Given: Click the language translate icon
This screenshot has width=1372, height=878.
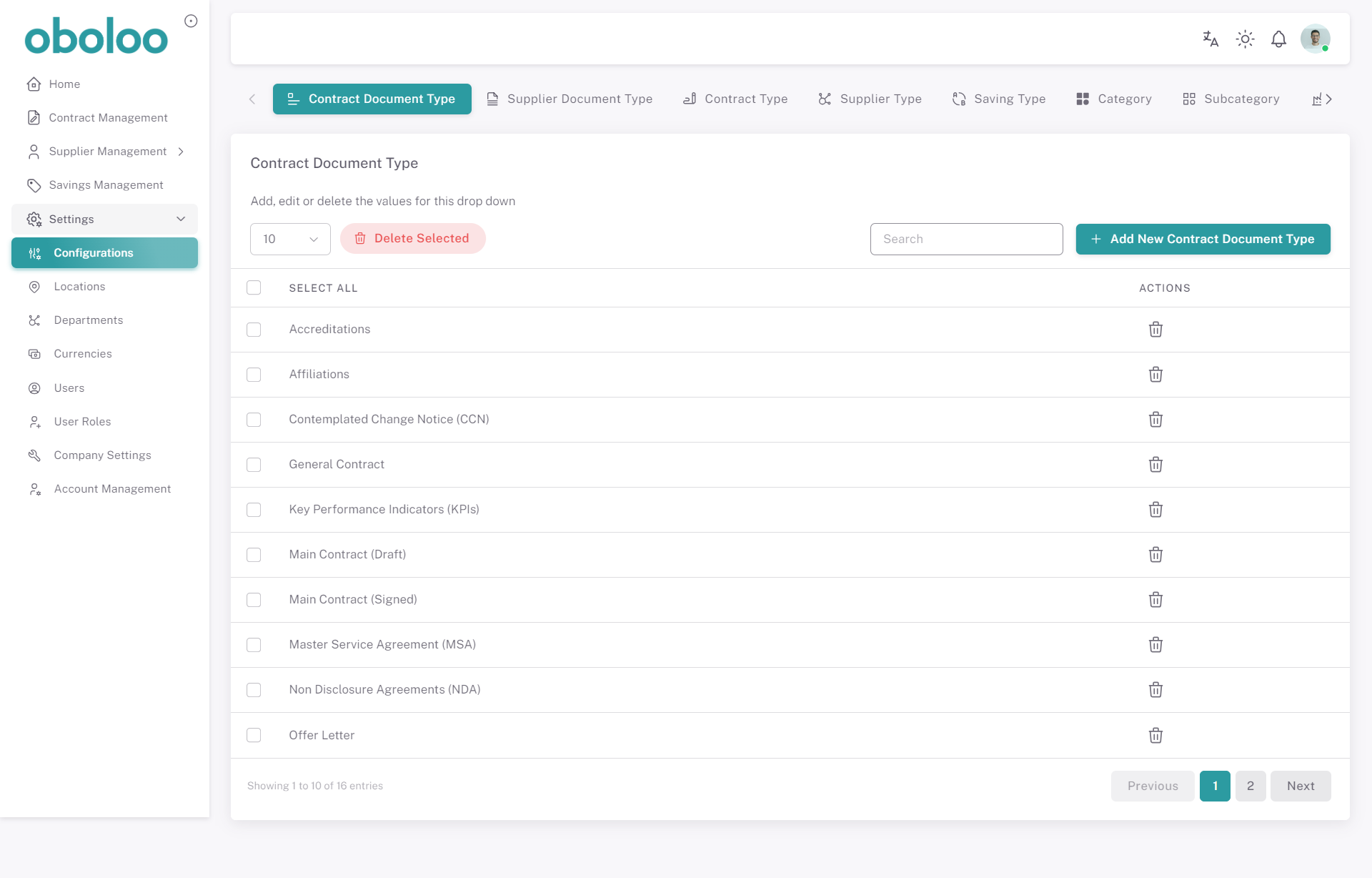Looking at the screenshot, I should click(1210, 39).
